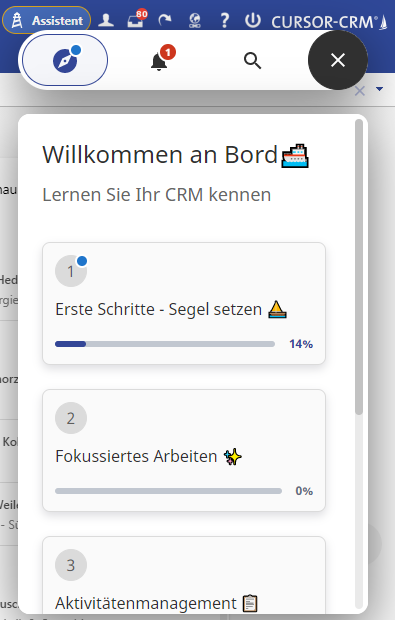Screen dimensions: 395x620
Task: Open the help question mark icon
Action: pyautogui.click(x=224, y=20)
